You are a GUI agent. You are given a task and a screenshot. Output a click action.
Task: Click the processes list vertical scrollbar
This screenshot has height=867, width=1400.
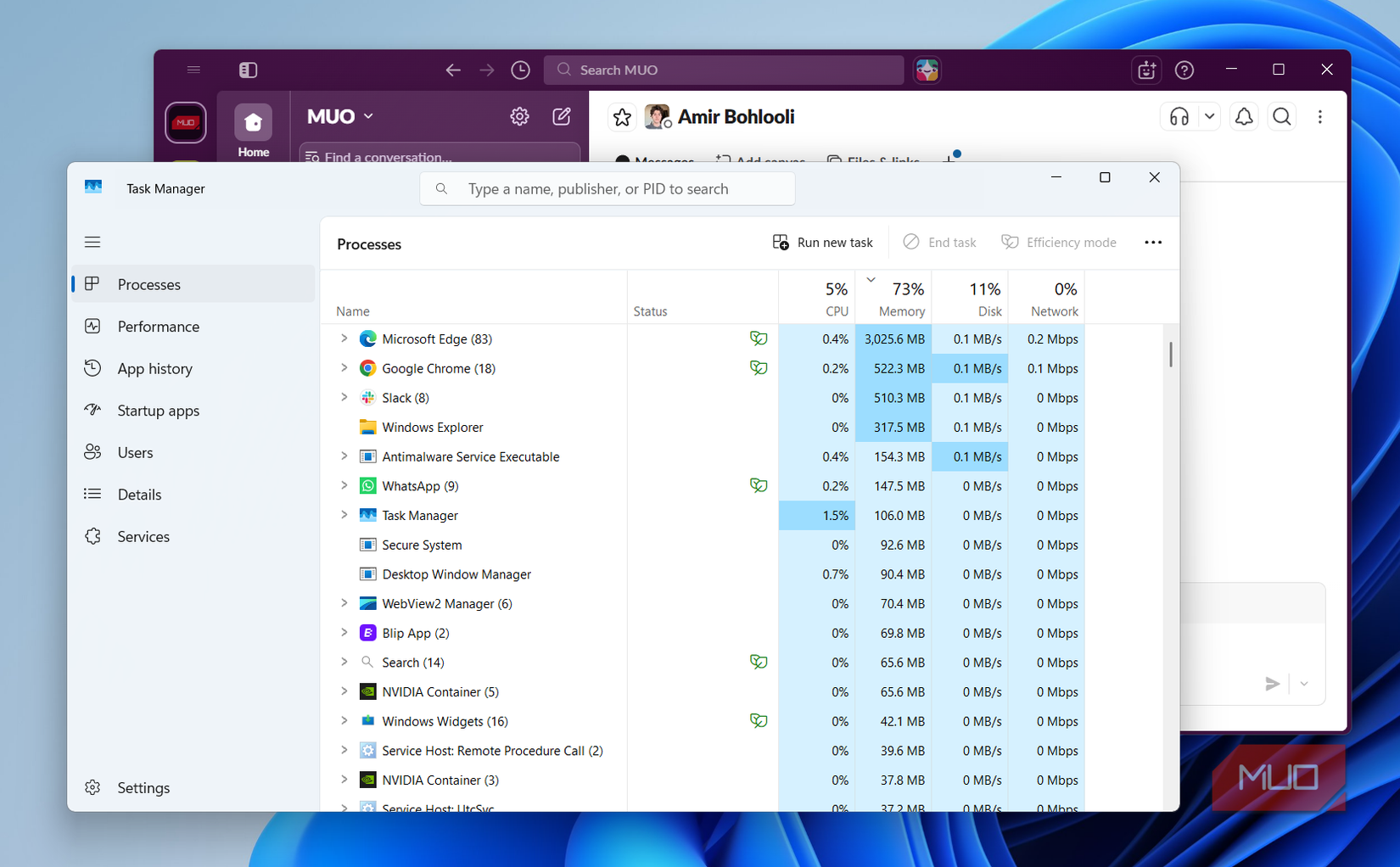pyautogui.click(x=1171, y=355)
